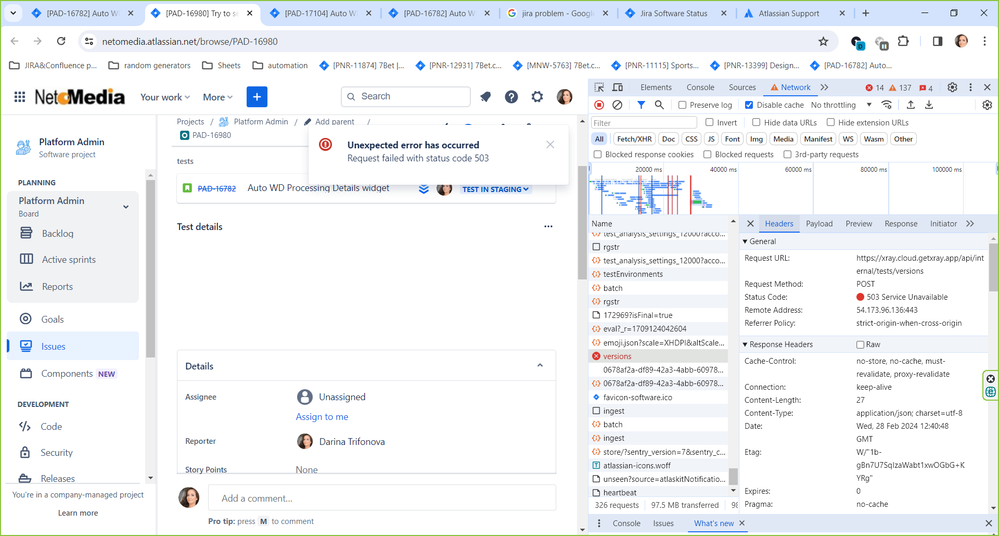
Task: Click the blue Create plus button
Action: pyautogui.click(x=257, y=96)
